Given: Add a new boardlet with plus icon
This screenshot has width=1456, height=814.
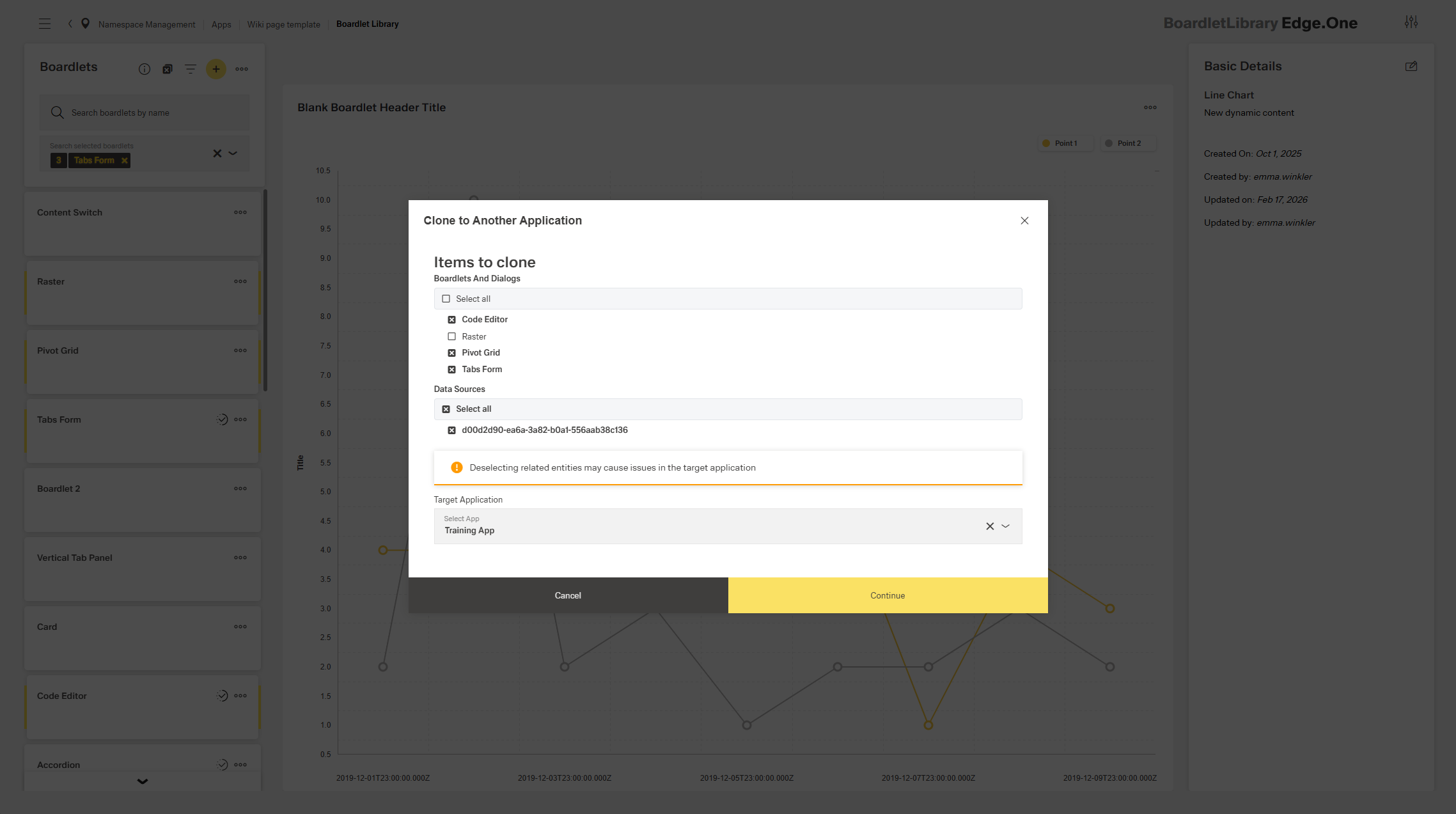Looking at the screenshot, I should click(x=216, y=69).
